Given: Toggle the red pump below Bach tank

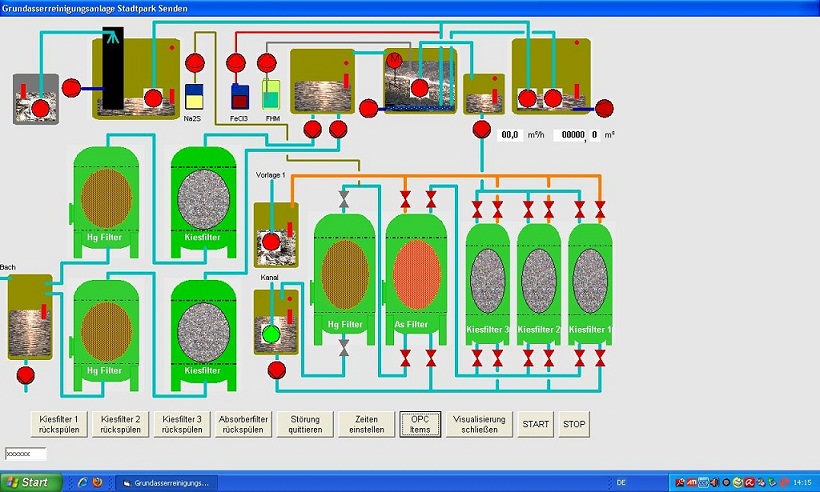Looking at the screenshot, I should (27, 376).
